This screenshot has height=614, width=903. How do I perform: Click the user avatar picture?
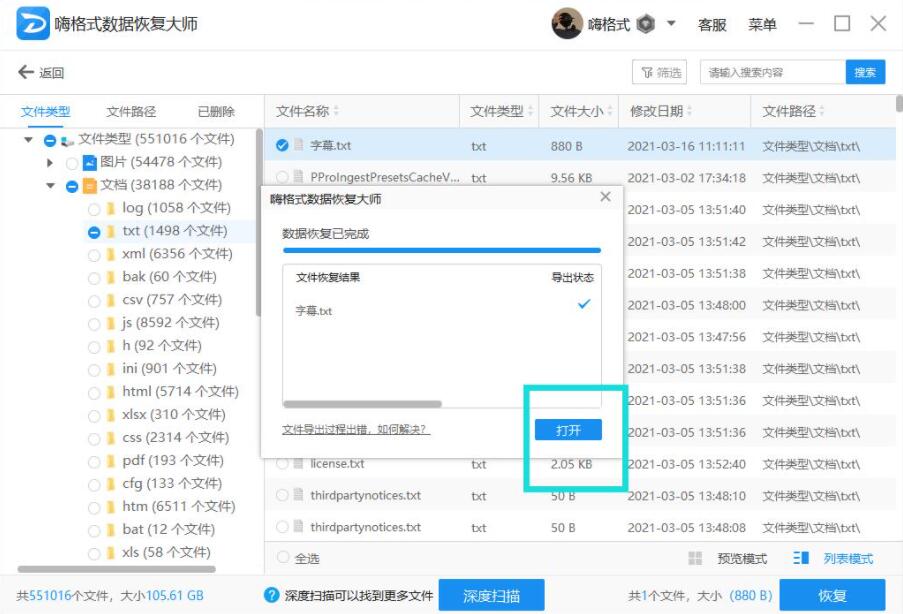pyautogui.click(x=567, y=24)
